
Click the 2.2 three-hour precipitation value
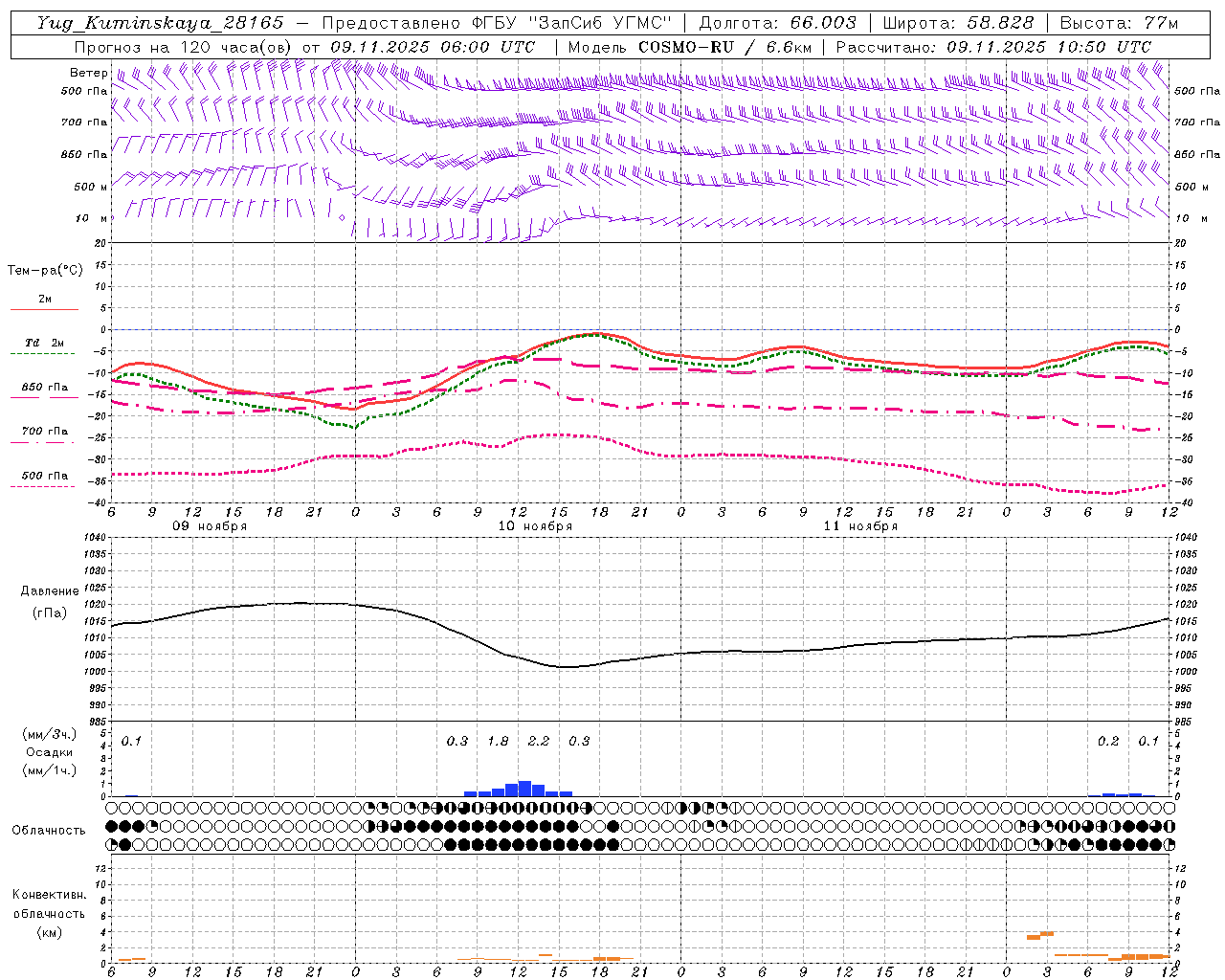(539, 742)
